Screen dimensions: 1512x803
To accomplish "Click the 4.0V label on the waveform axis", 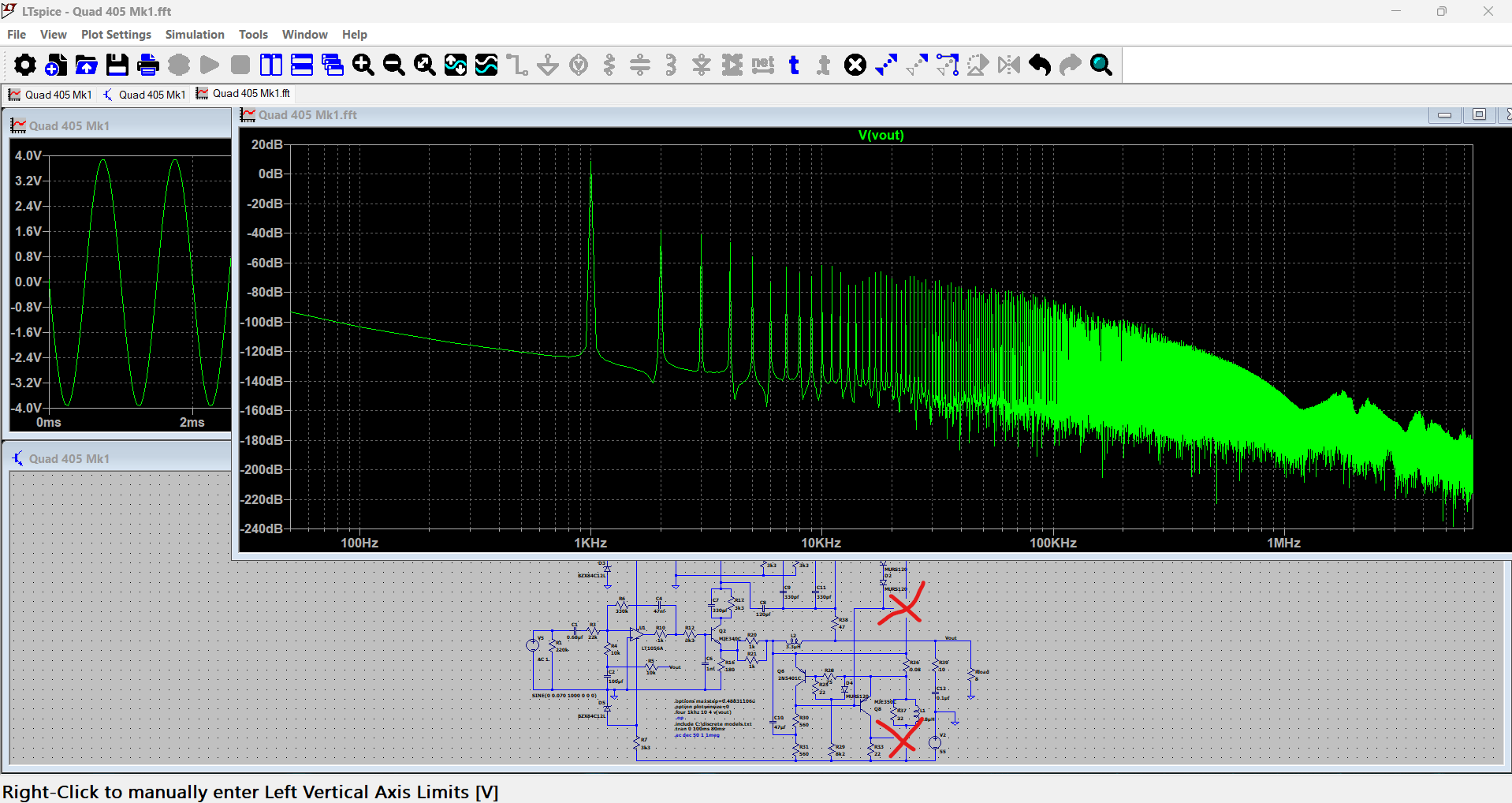I will point(28,156).
